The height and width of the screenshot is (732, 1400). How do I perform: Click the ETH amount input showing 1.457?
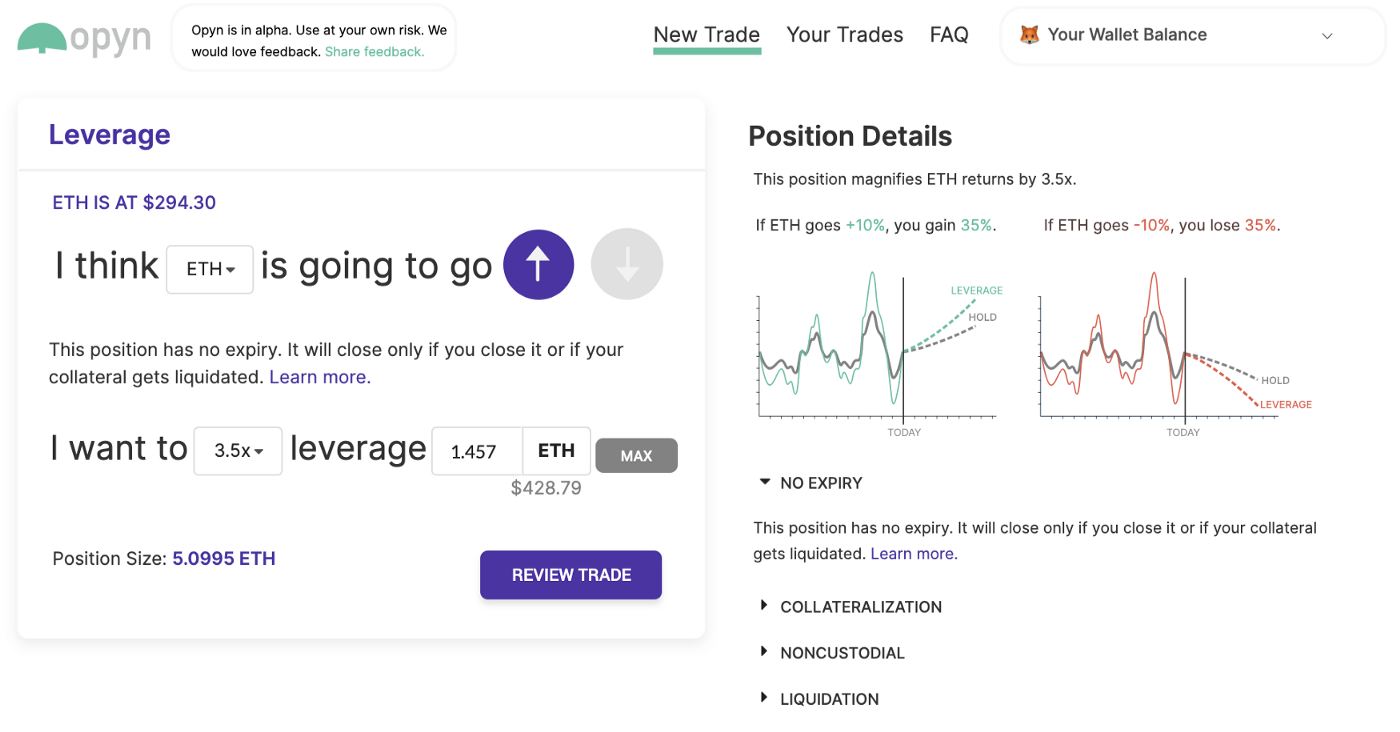tap(477, 451)
